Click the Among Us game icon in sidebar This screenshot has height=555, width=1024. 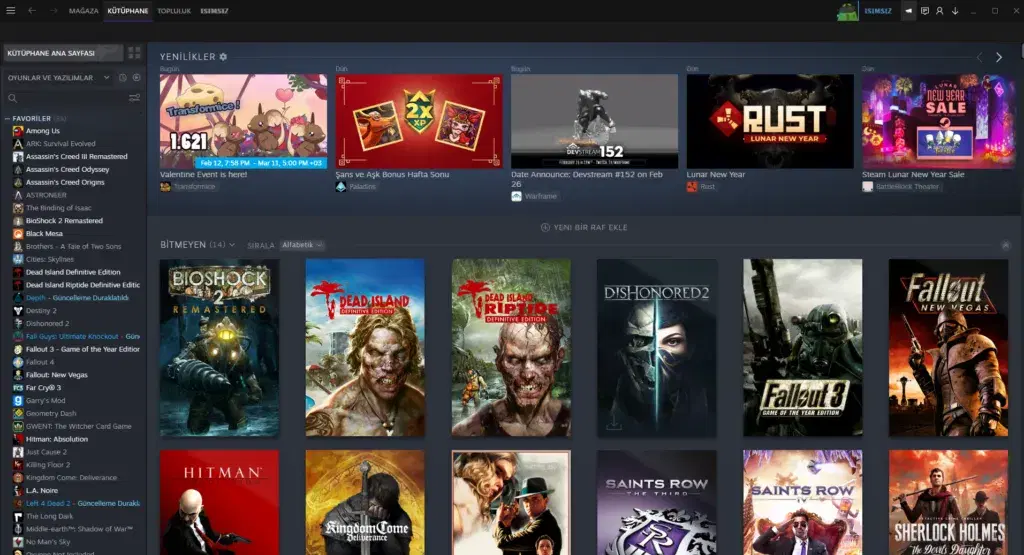pos(18,131)
